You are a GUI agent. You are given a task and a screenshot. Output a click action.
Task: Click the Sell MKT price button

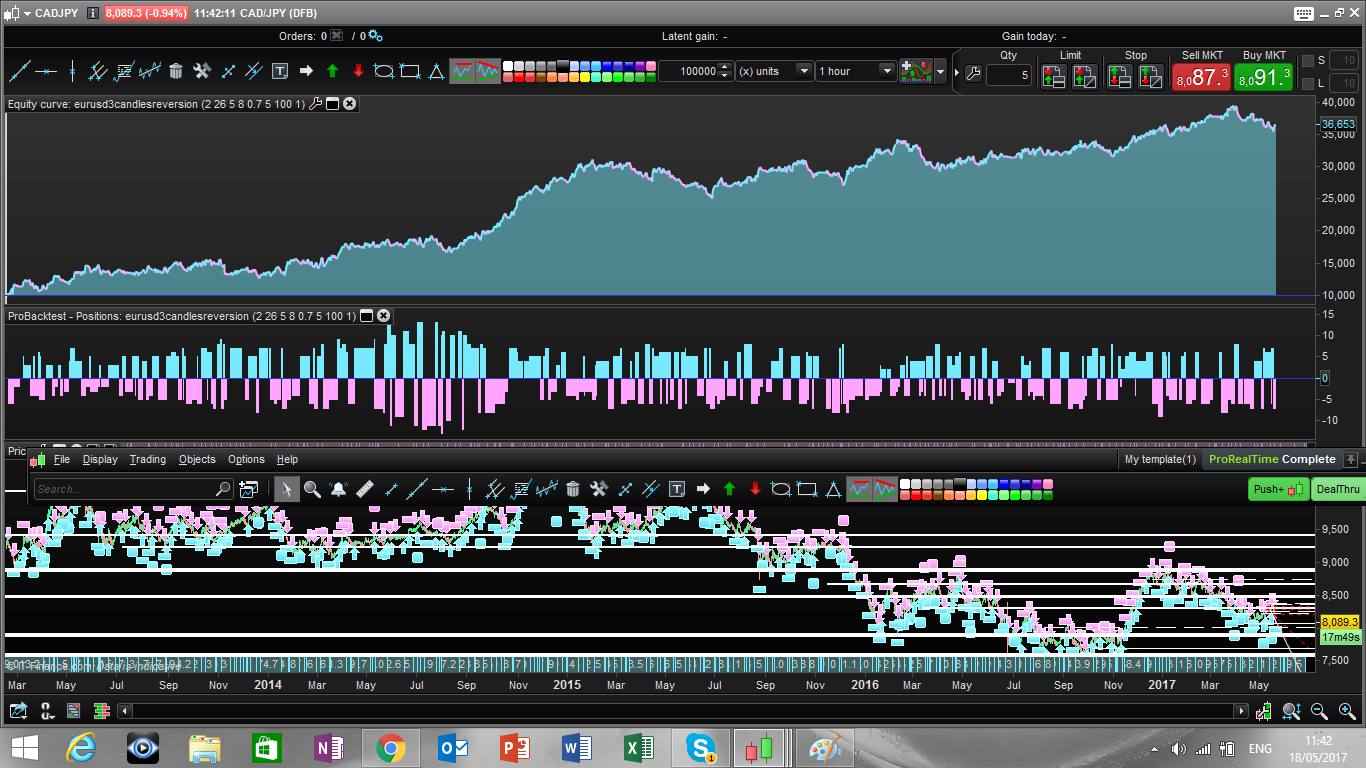(1201, 77)
